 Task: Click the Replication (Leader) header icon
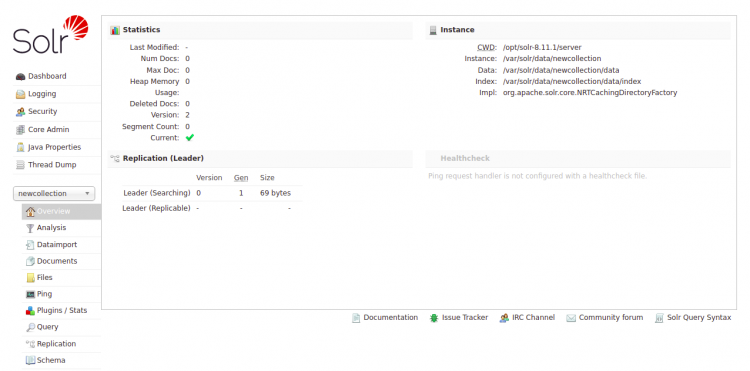point(115,158)
